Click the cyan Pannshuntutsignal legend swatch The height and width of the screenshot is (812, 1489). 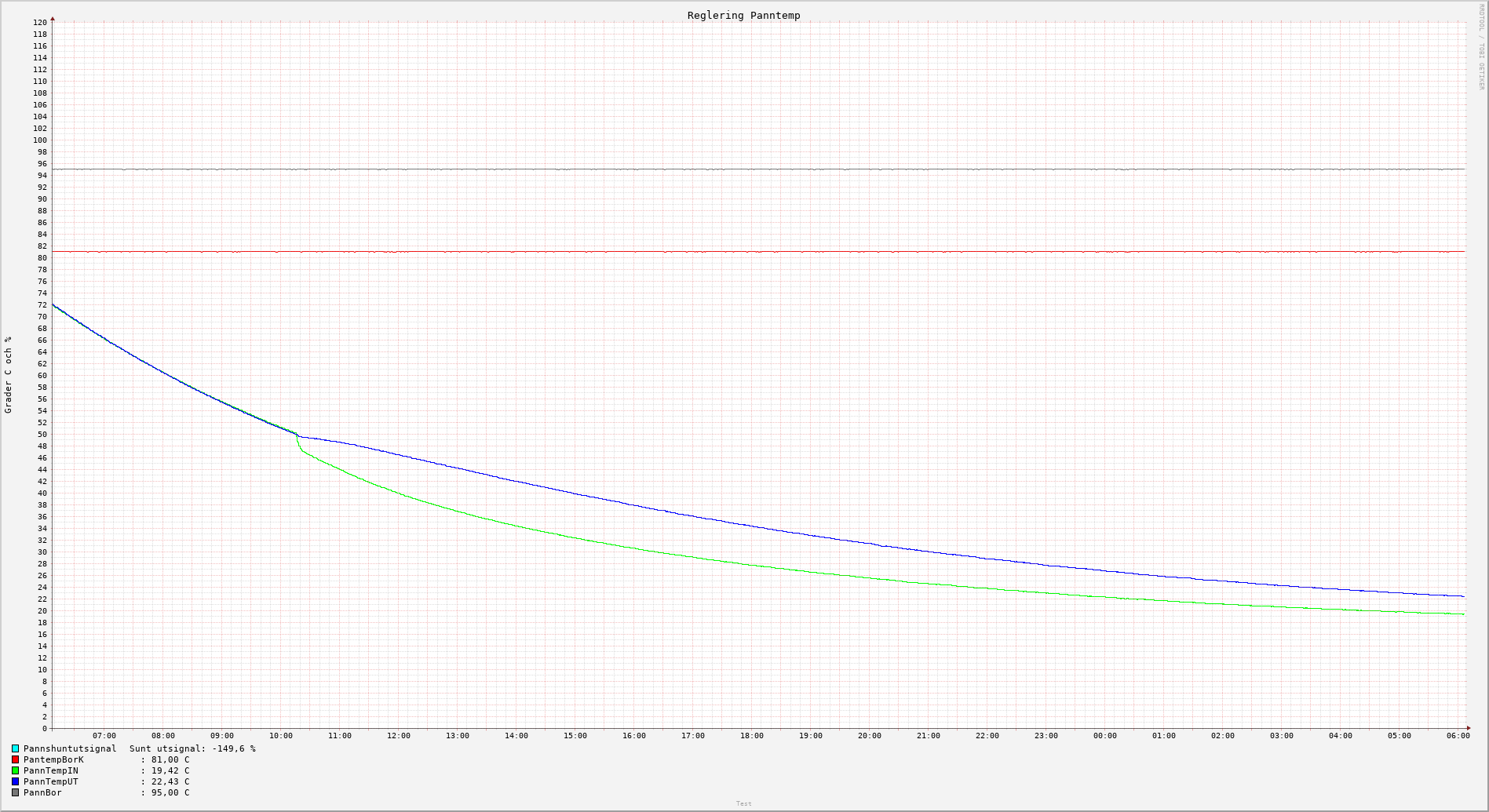coord(15,748)
